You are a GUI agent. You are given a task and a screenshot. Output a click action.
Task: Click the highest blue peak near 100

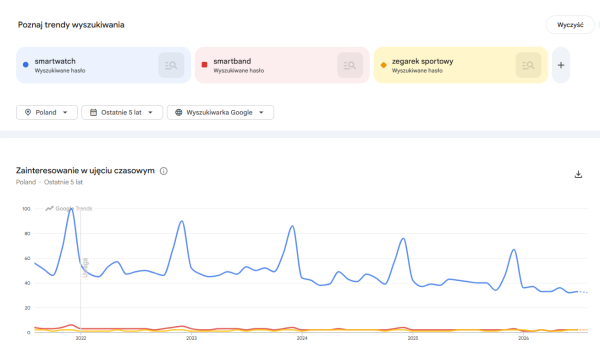tap(71, 209)
